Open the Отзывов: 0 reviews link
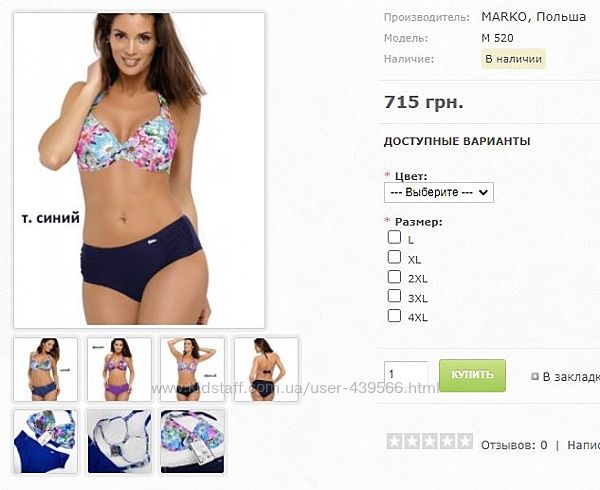Viewport: 600px width, 490px height. (514, 445)
